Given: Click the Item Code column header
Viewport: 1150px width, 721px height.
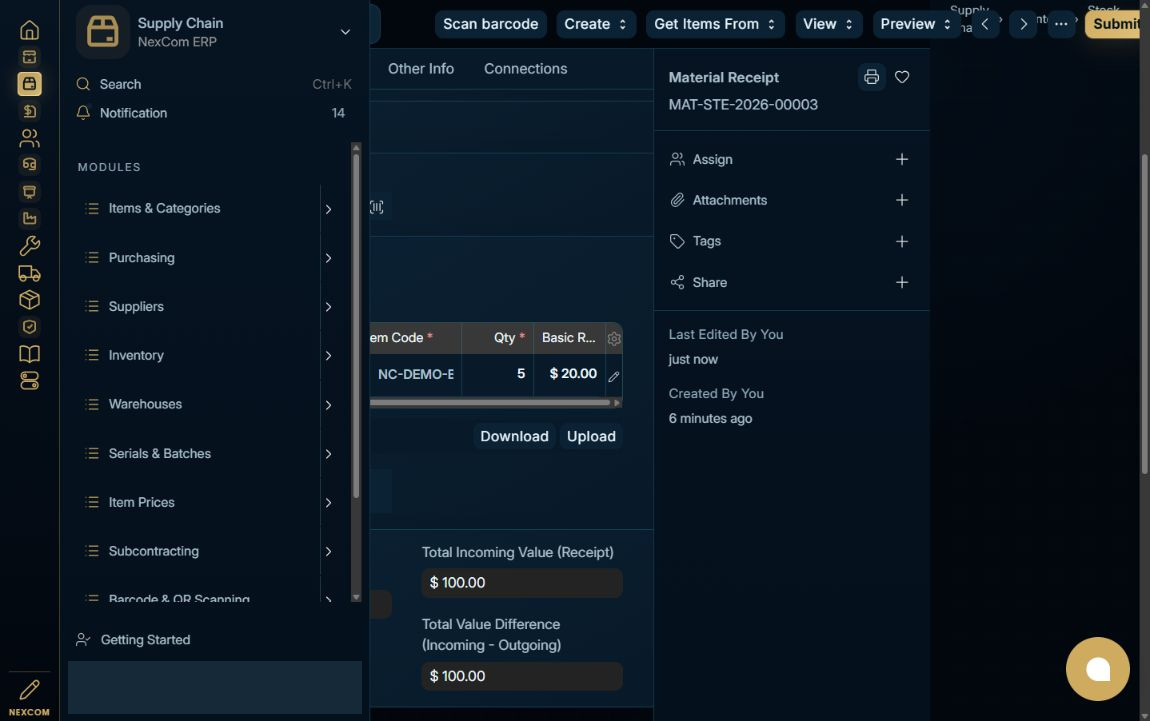Looking at the screenshot, I should pyautogui.click(x=415, y=338).
